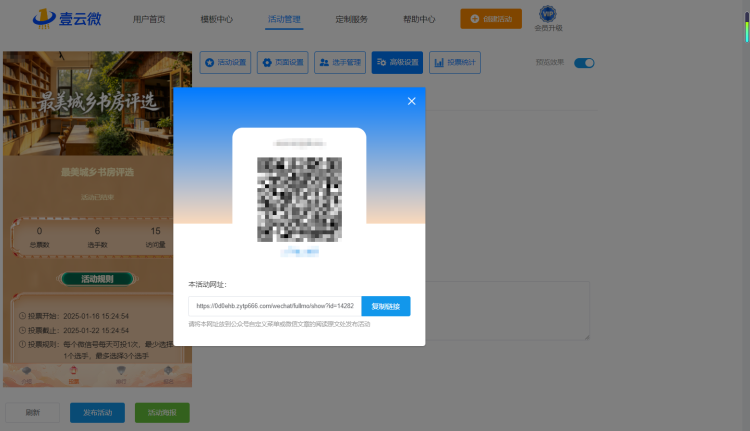Open the 活动设置 tab
This screenshot has width=750, height=431.
[x=225, y=63]
